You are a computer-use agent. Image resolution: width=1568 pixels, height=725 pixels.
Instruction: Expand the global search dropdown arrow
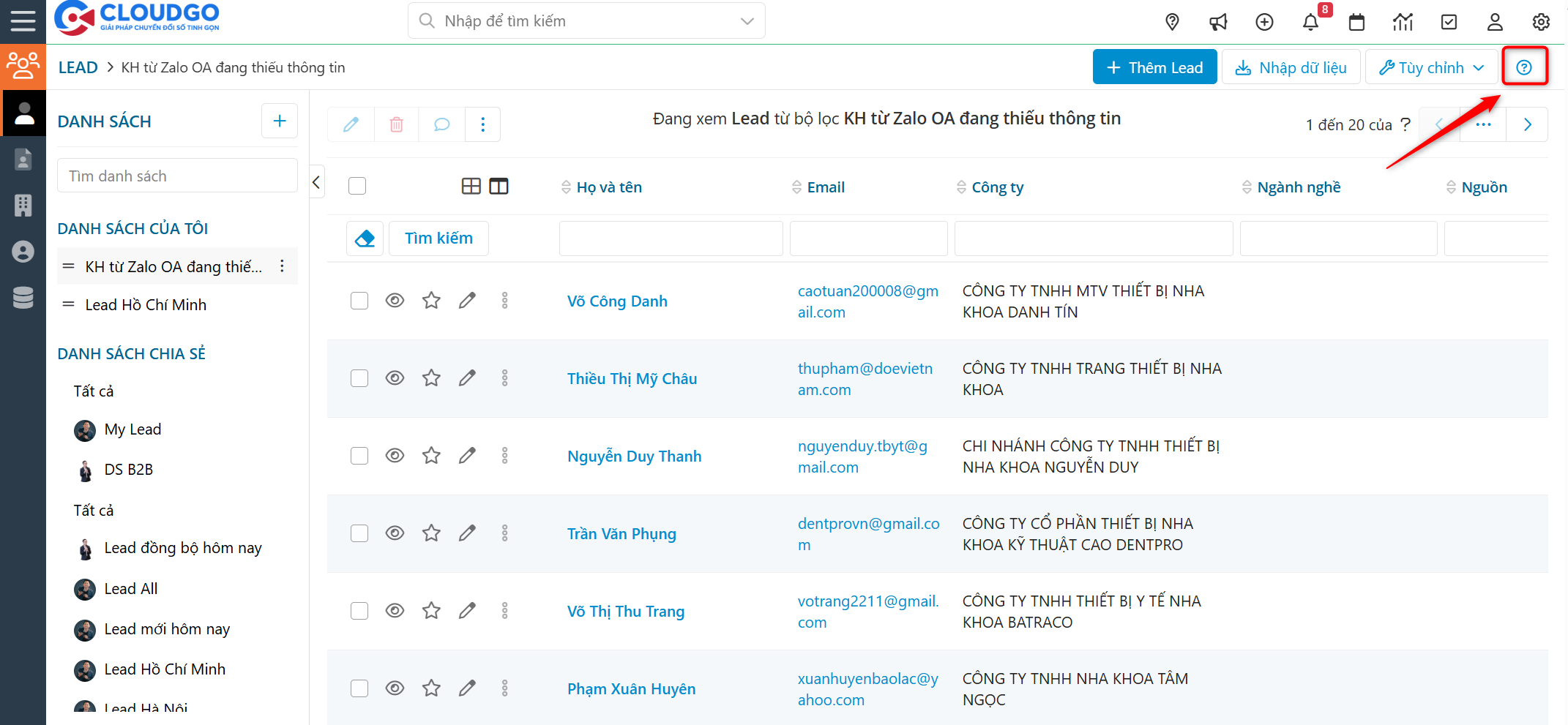[747, 21]
